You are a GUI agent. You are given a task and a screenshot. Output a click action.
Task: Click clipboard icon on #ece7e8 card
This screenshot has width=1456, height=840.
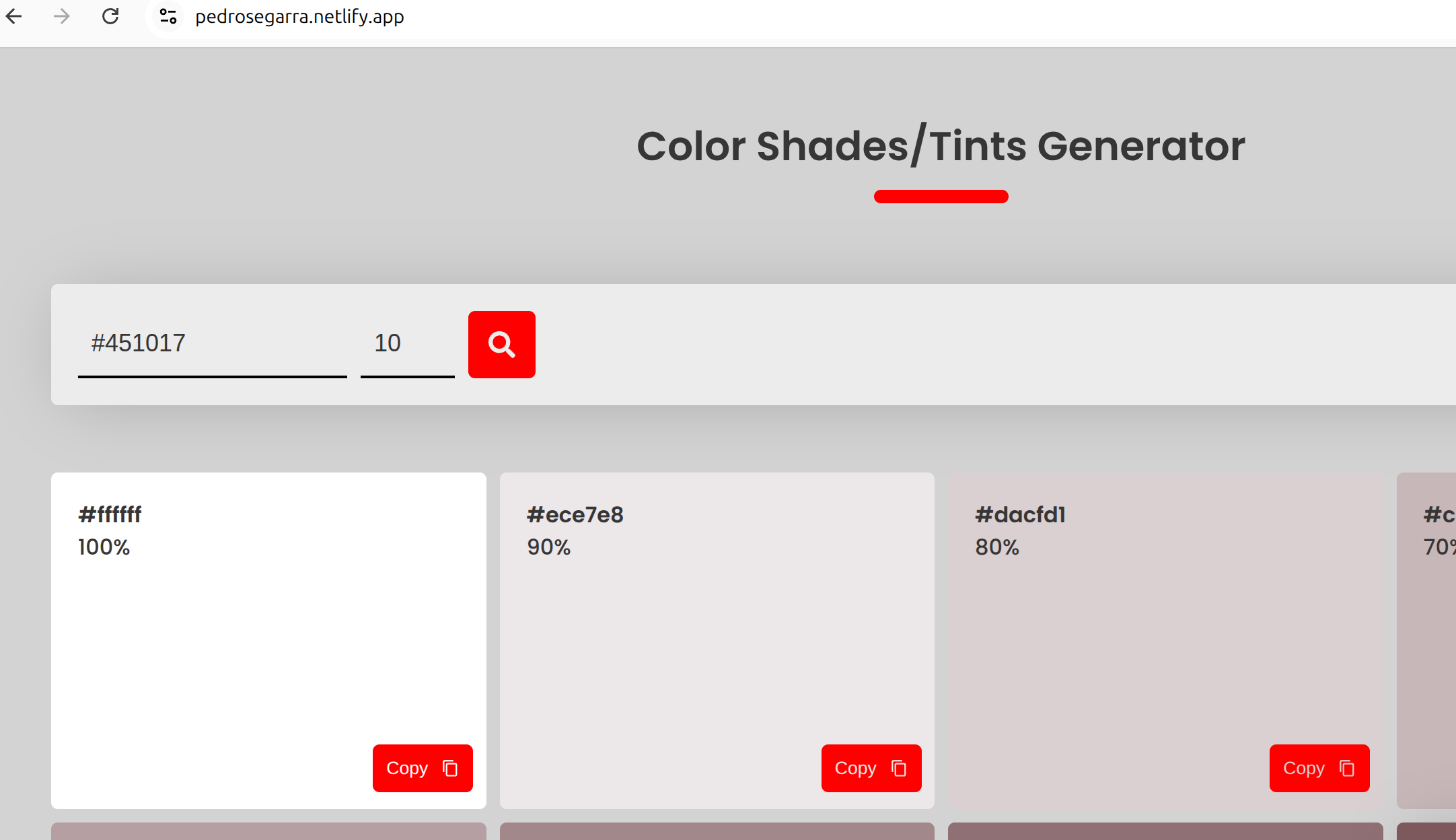(899, 768)
